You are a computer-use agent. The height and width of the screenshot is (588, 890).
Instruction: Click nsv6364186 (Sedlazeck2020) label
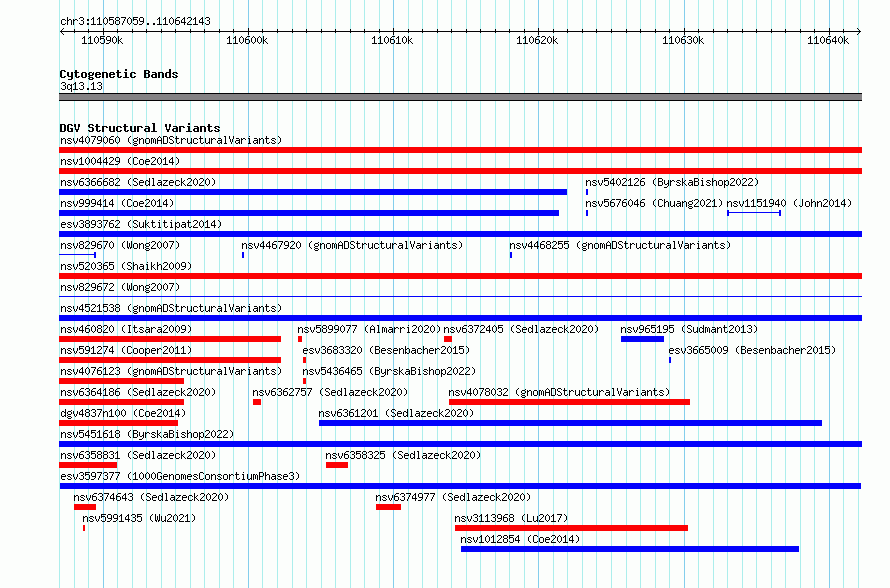coord(138,392)
